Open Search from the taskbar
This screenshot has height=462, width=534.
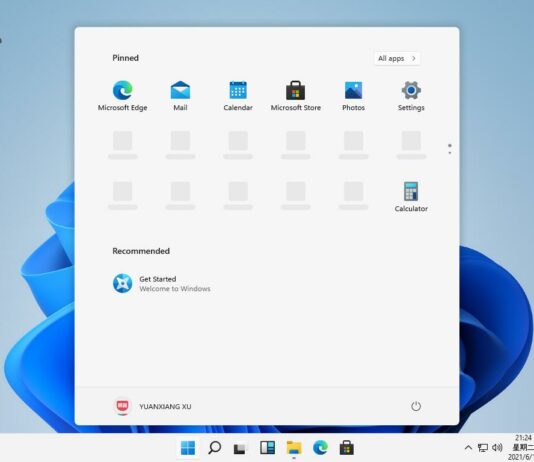point(215,448)
